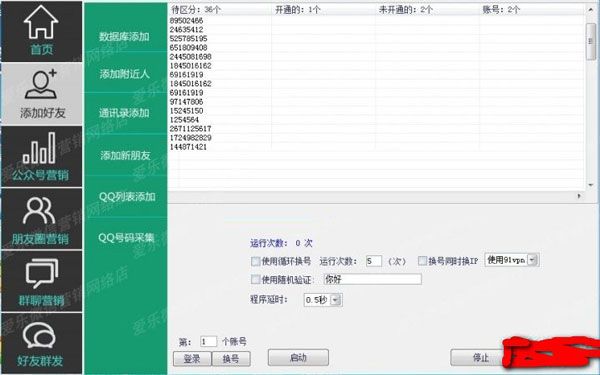The width and height of the screenshot is (600, 375).
Task: Open the 朋友圈营销 people icon
Action: pos(39,210)
